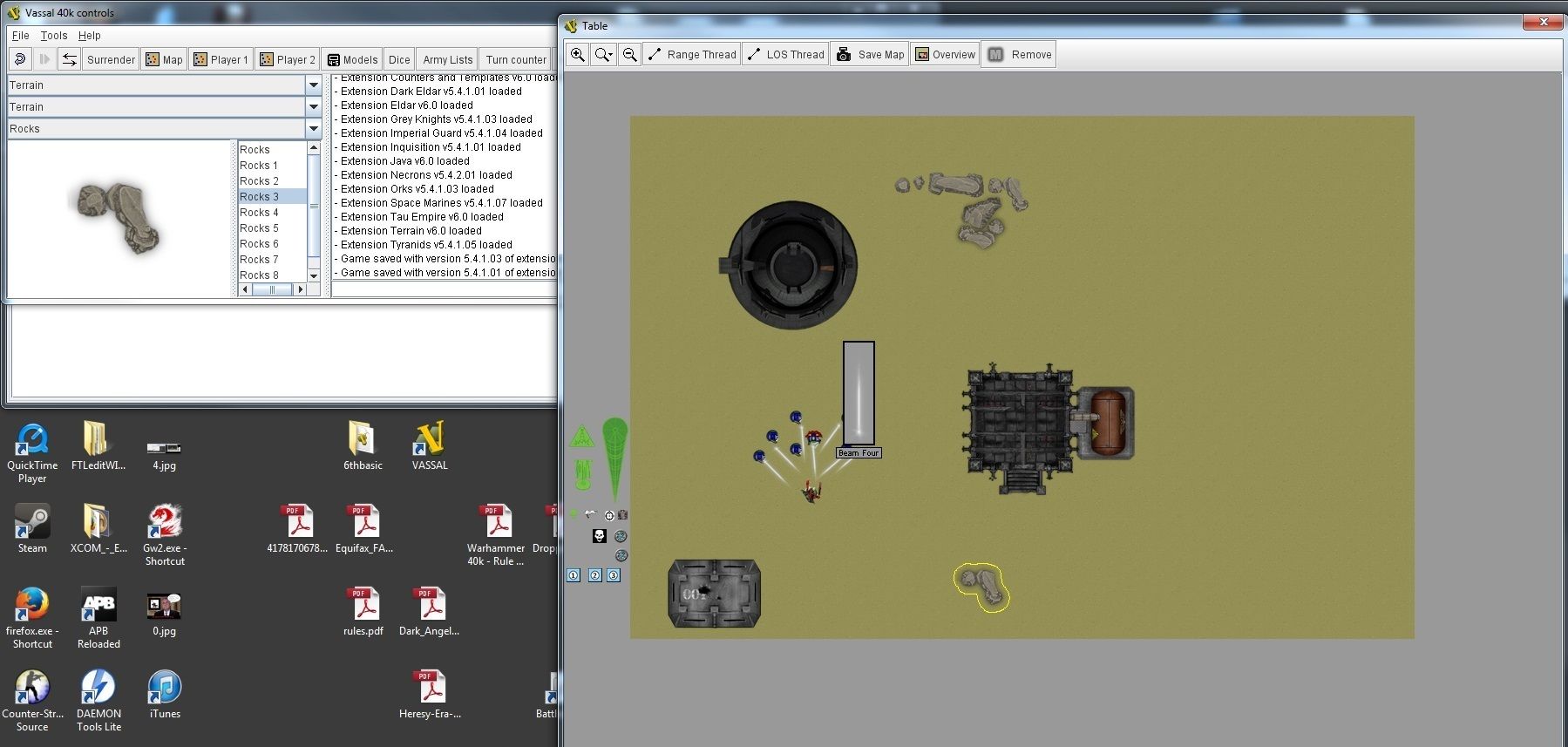This screenshot has width=1568, height=747.
Task: Click the piece list horizontal scroll right arrow
Action: point(301,289)
